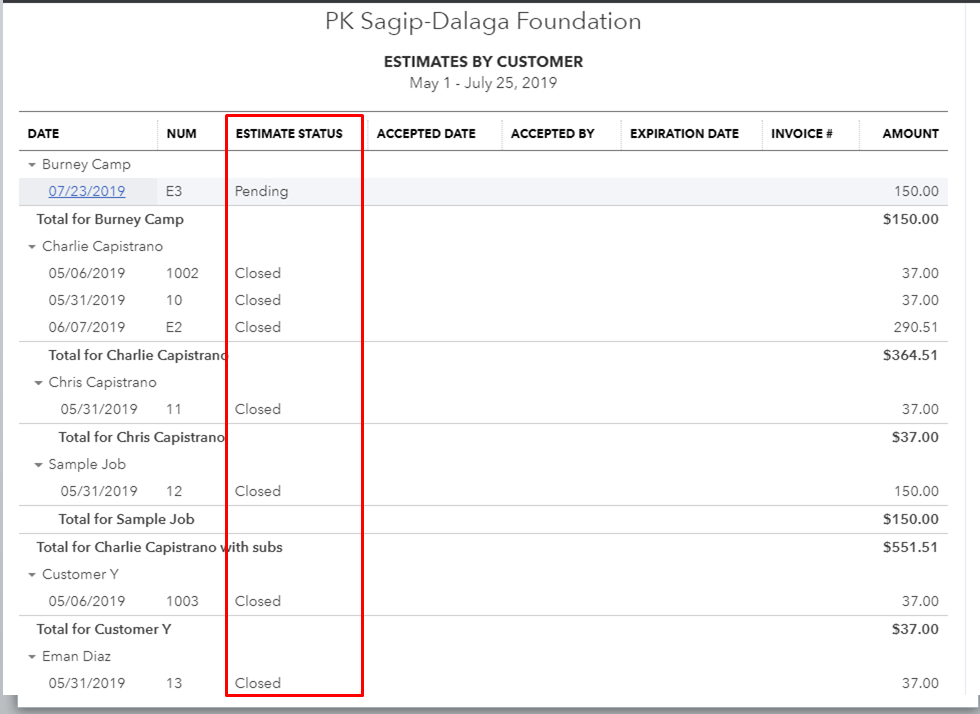Click estimate number E2
The image size is (980, 714).
pos(174,327)
